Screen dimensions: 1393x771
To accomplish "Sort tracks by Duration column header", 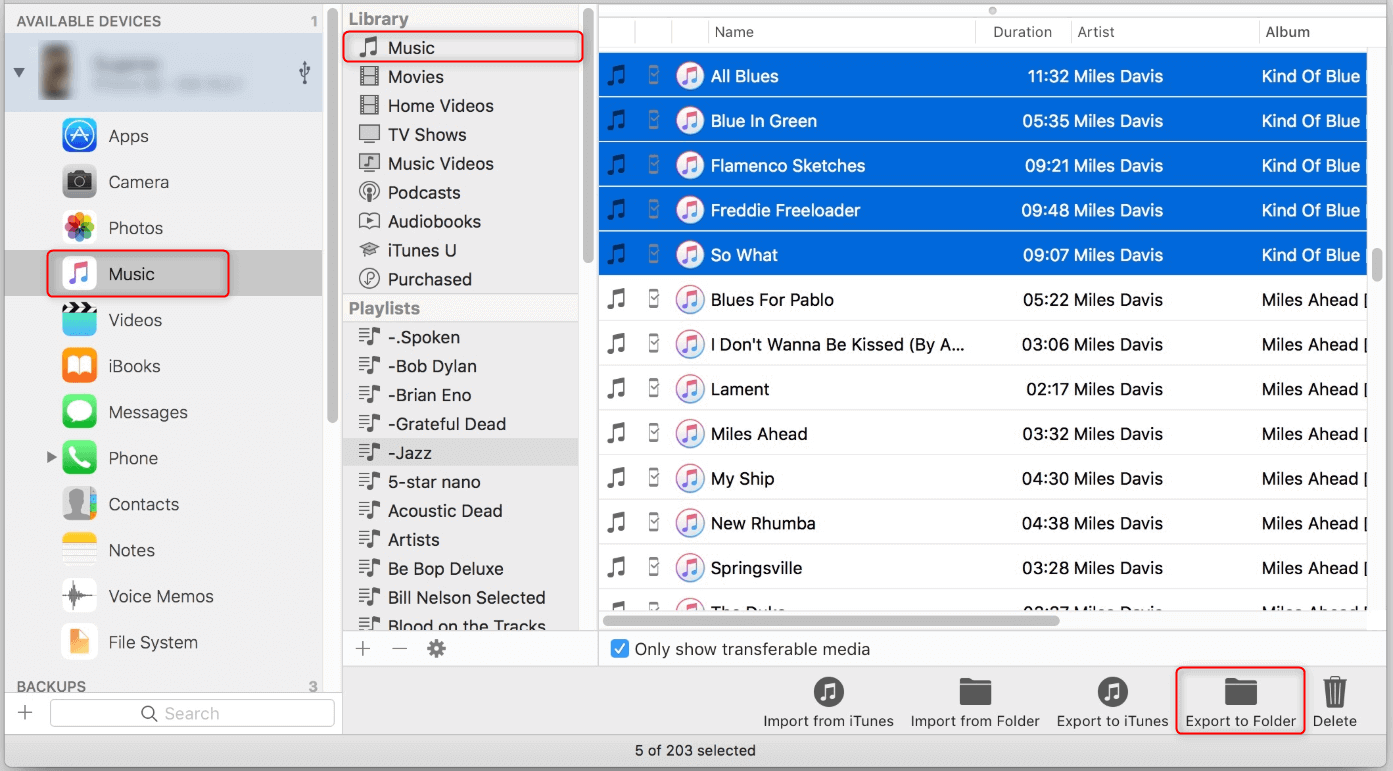I will [1022, 32].
